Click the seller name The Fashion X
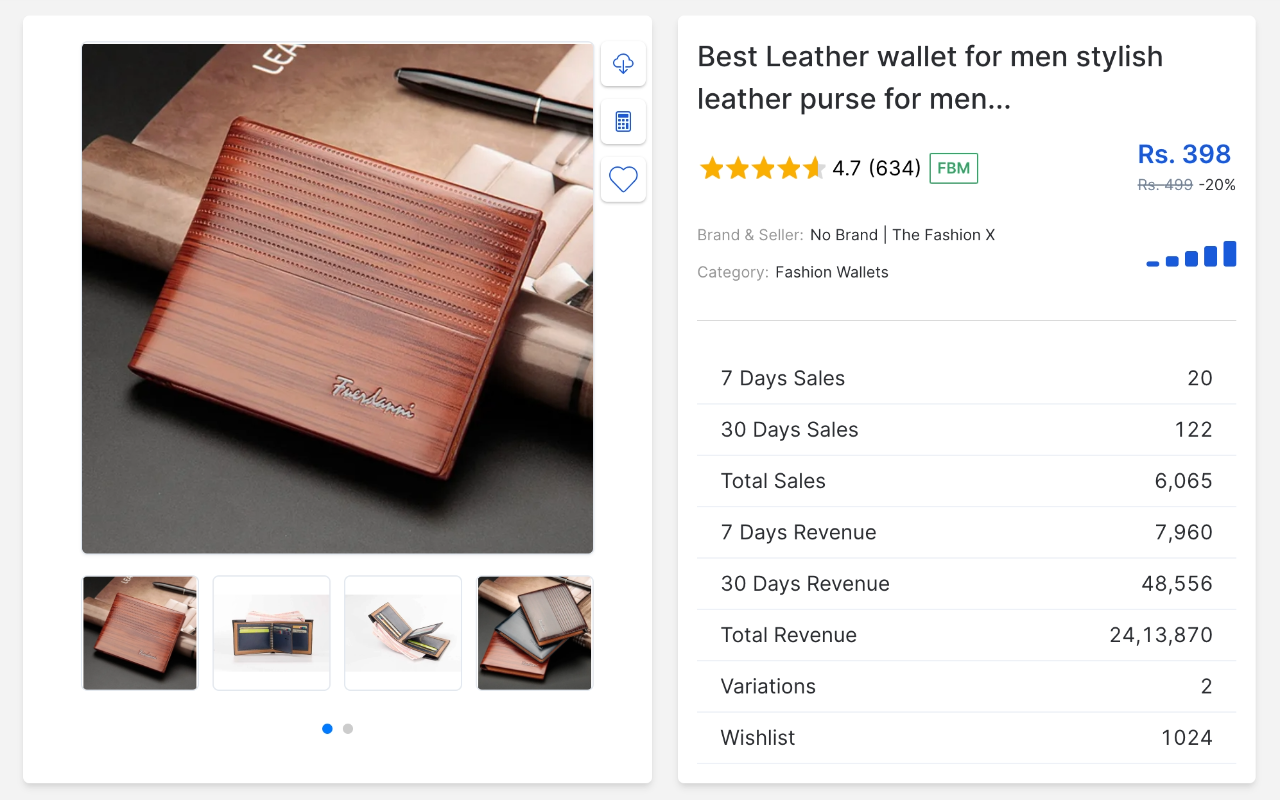The image size is (1280, 800). 943,234
